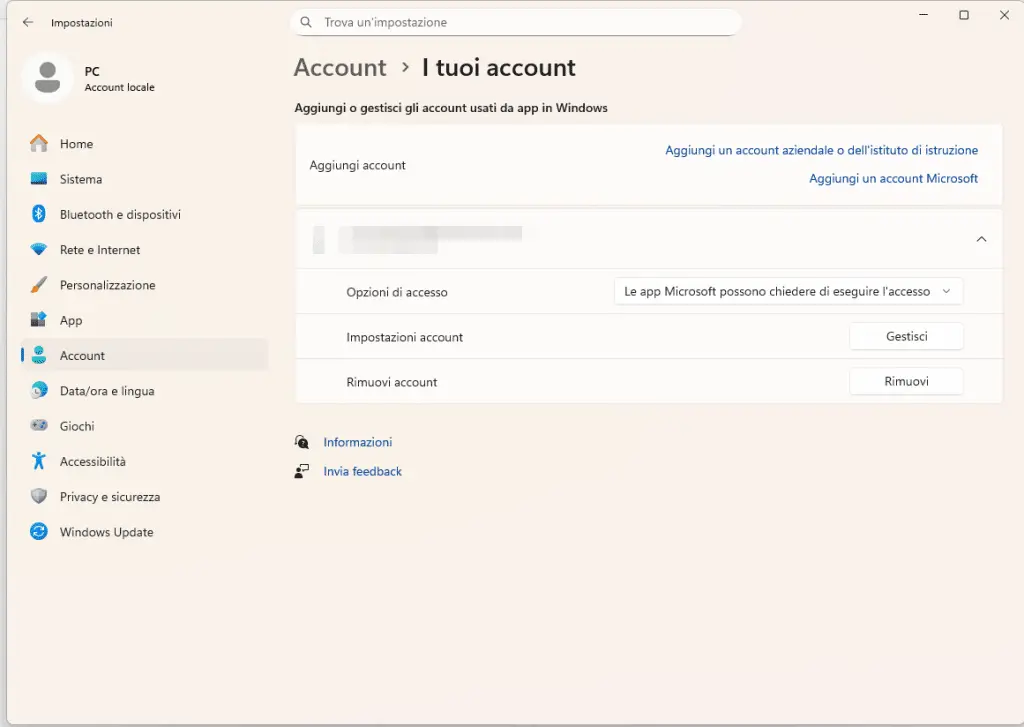Click the Home icon in sidebar
The image size is (1024, 727).
(39, 144)
